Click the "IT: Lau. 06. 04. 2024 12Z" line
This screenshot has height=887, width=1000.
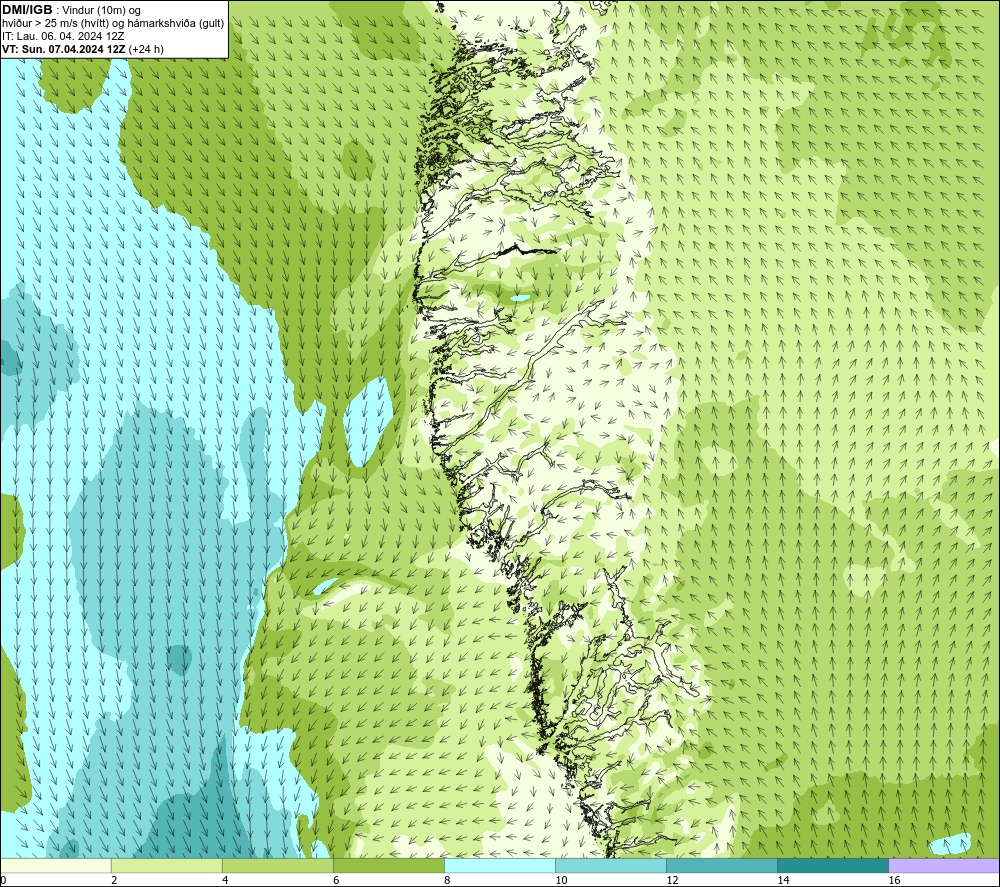coord(63,36)
